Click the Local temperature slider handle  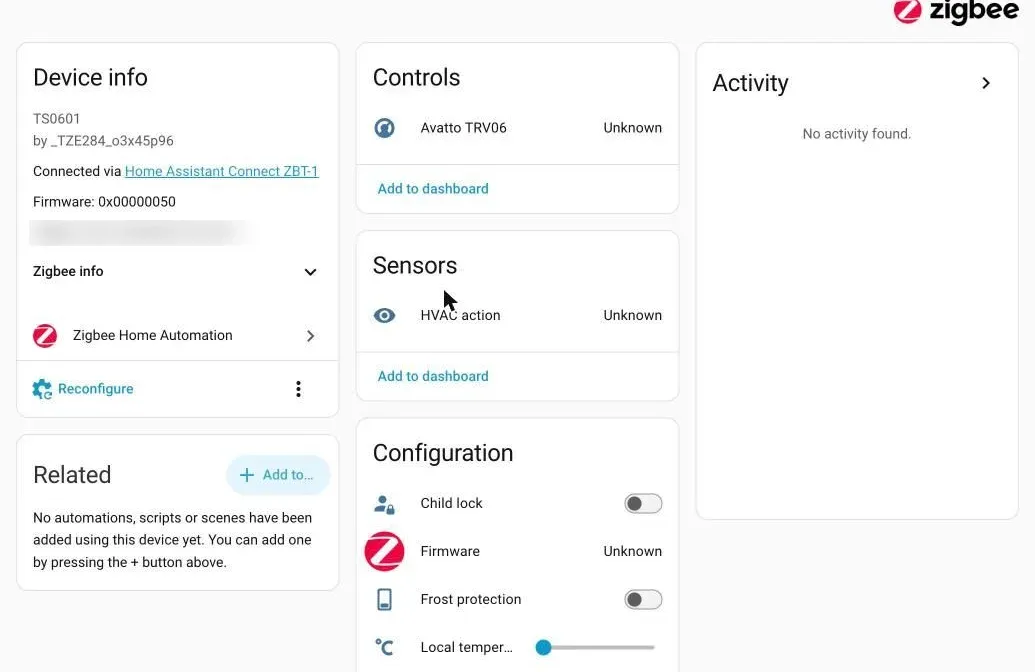tap(543, 648)
